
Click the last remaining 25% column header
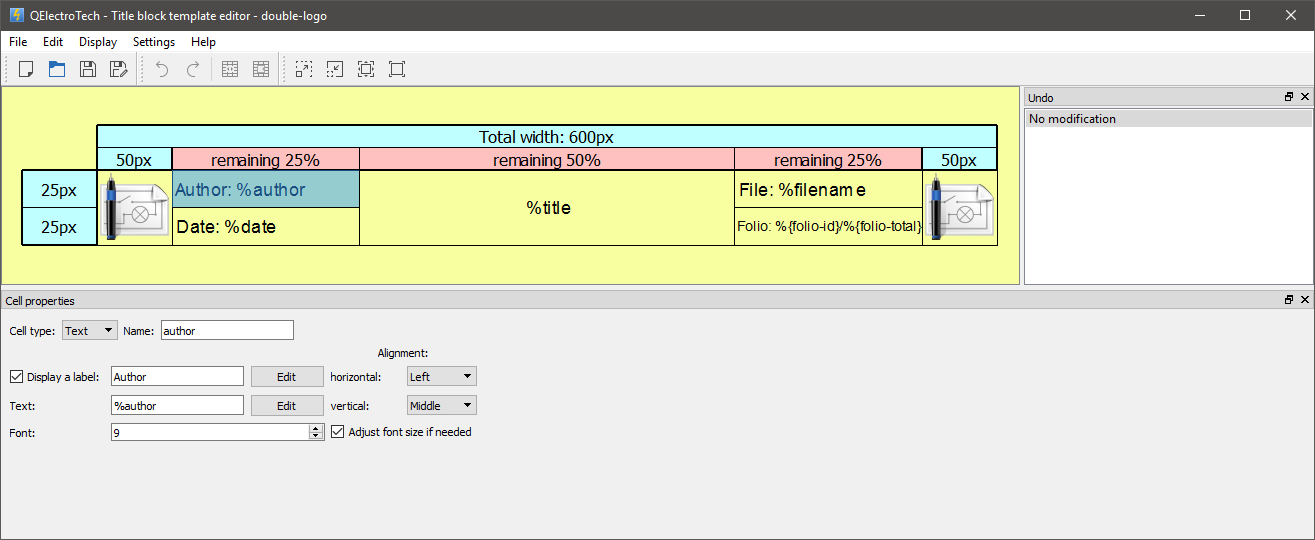coord(828,159)
